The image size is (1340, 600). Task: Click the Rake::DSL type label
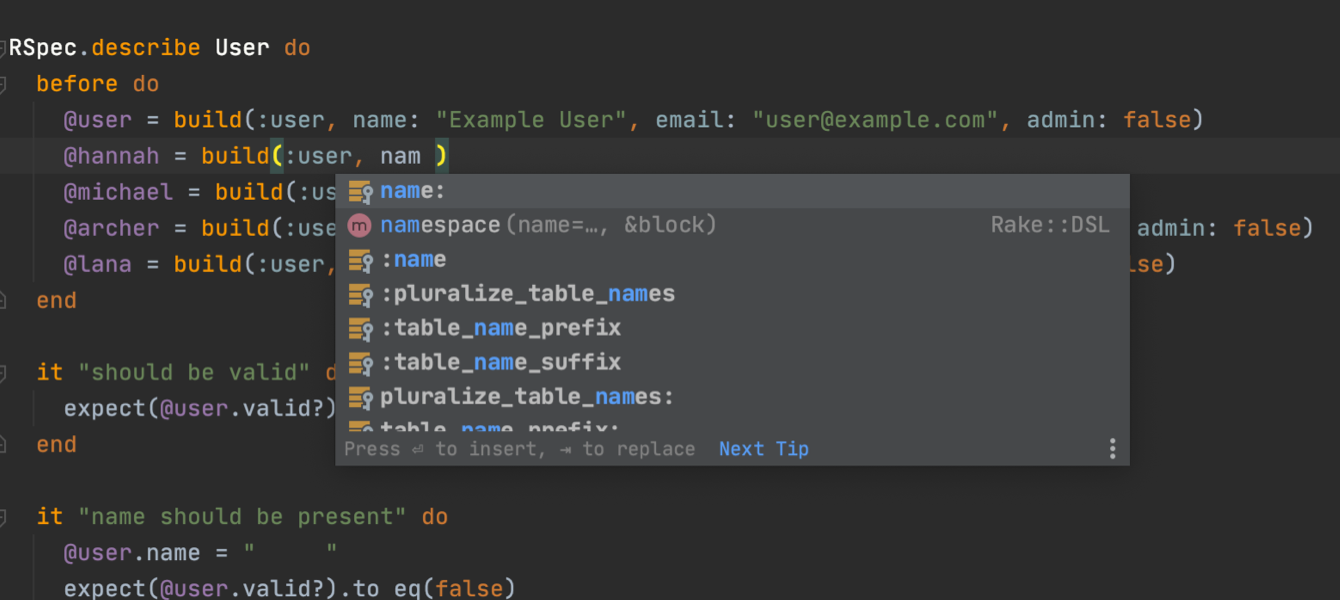tap(1050, 226)
